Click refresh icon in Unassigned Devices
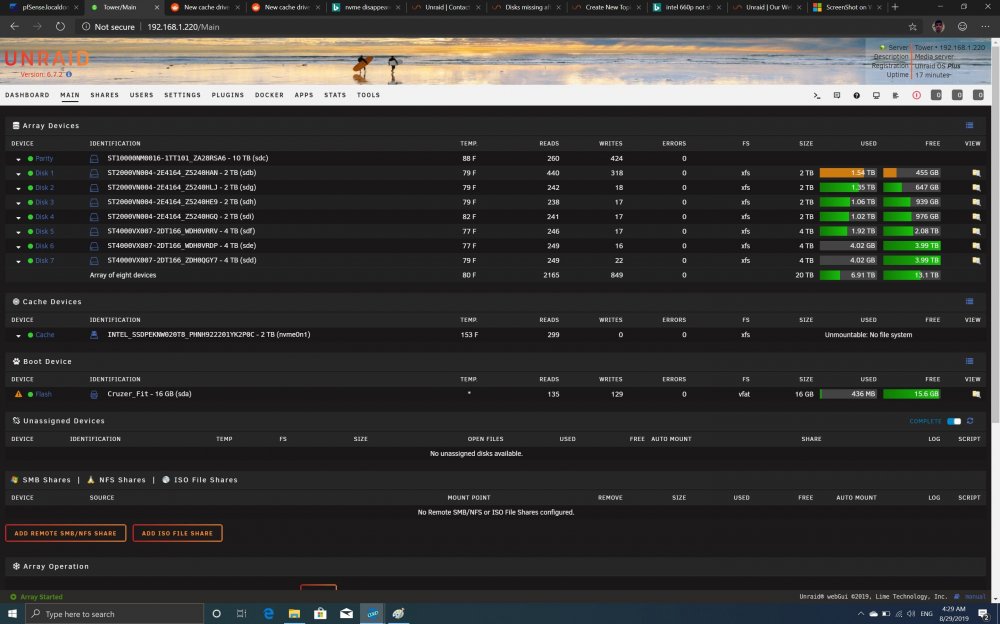1000x624 pixels. coord(970,421)
